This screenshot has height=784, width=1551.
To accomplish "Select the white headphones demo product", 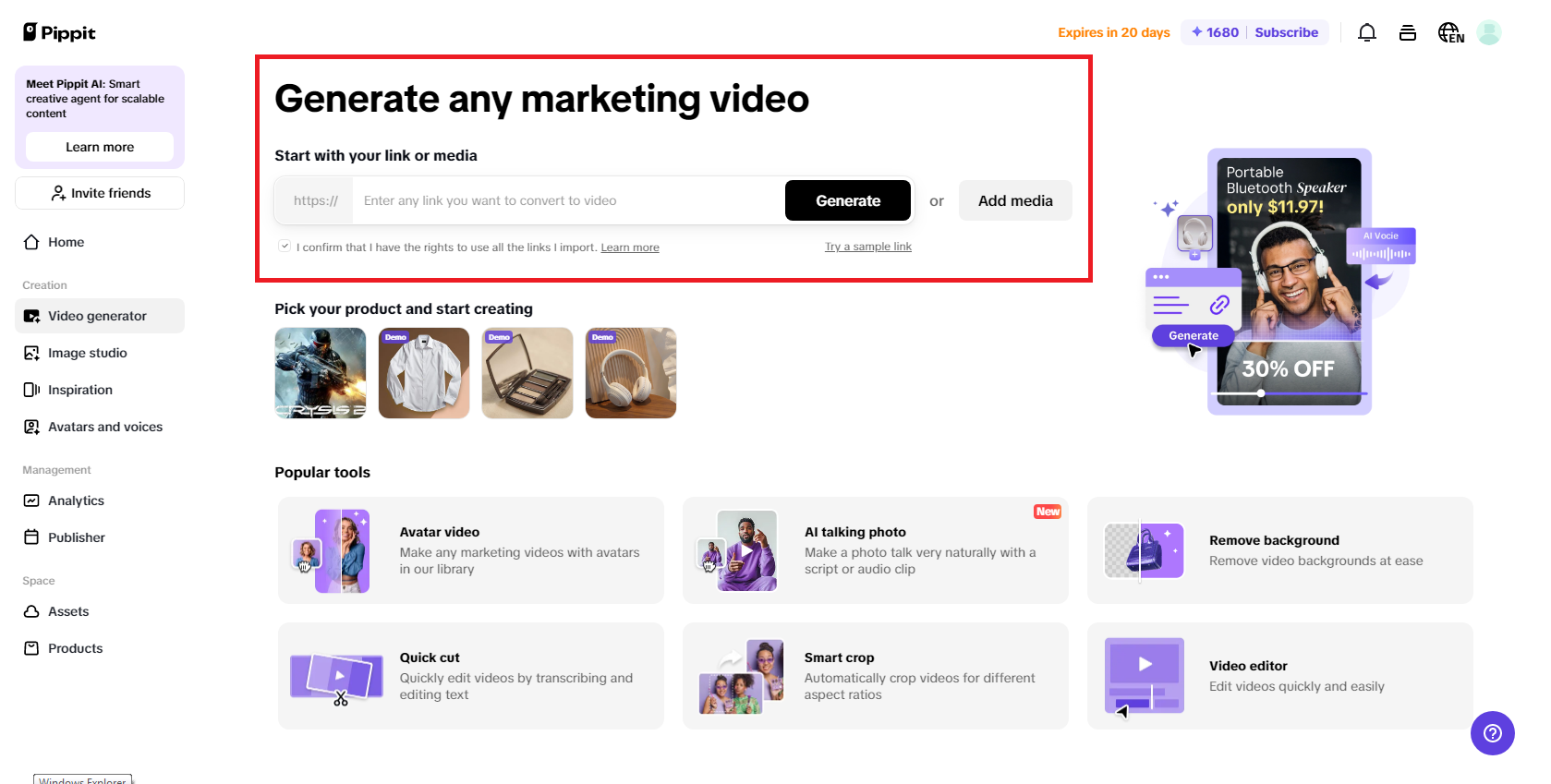I will (x=631, y=373).
